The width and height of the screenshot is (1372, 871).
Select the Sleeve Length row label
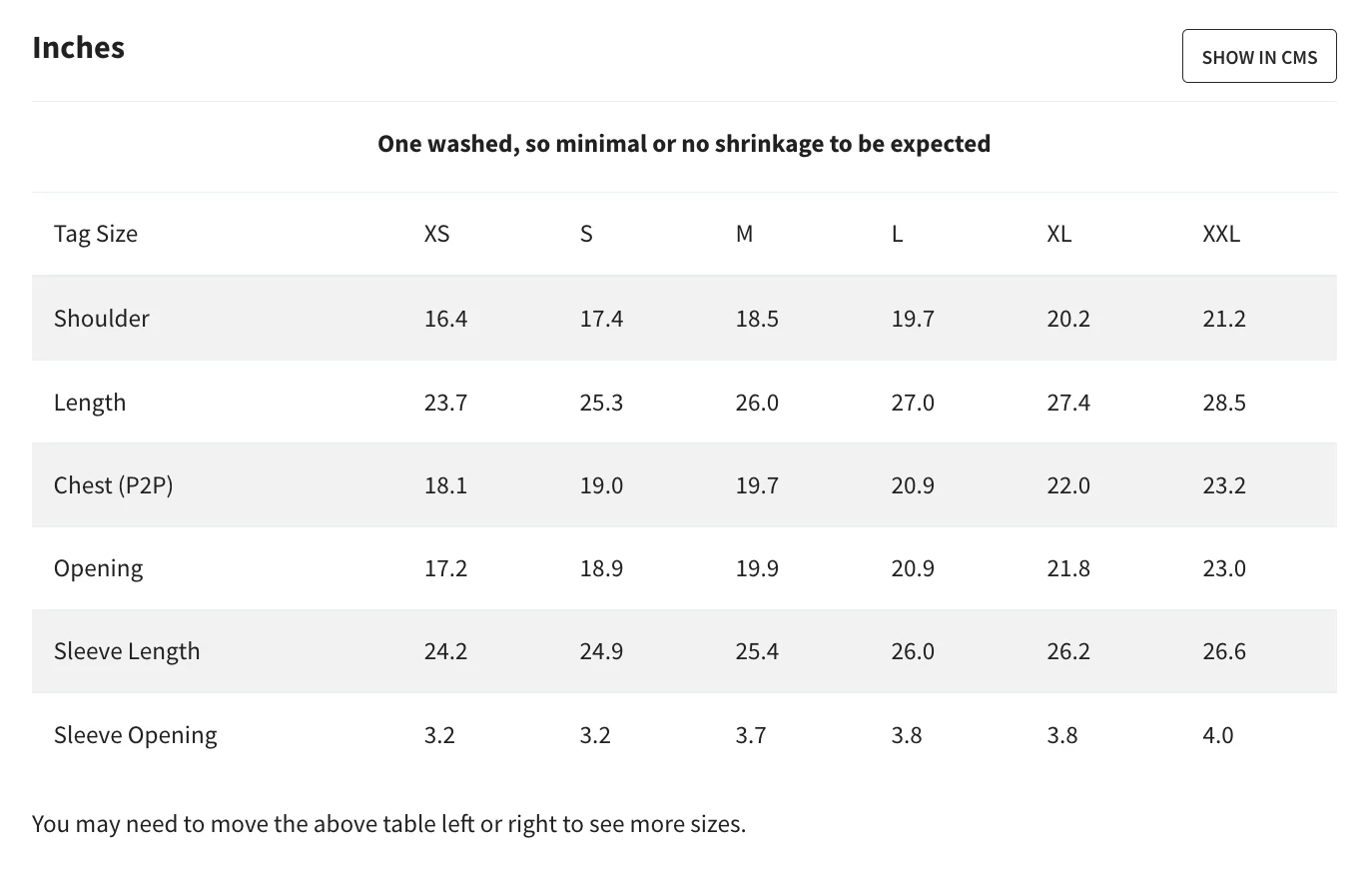pyautogui.click(x=127, y=651)
